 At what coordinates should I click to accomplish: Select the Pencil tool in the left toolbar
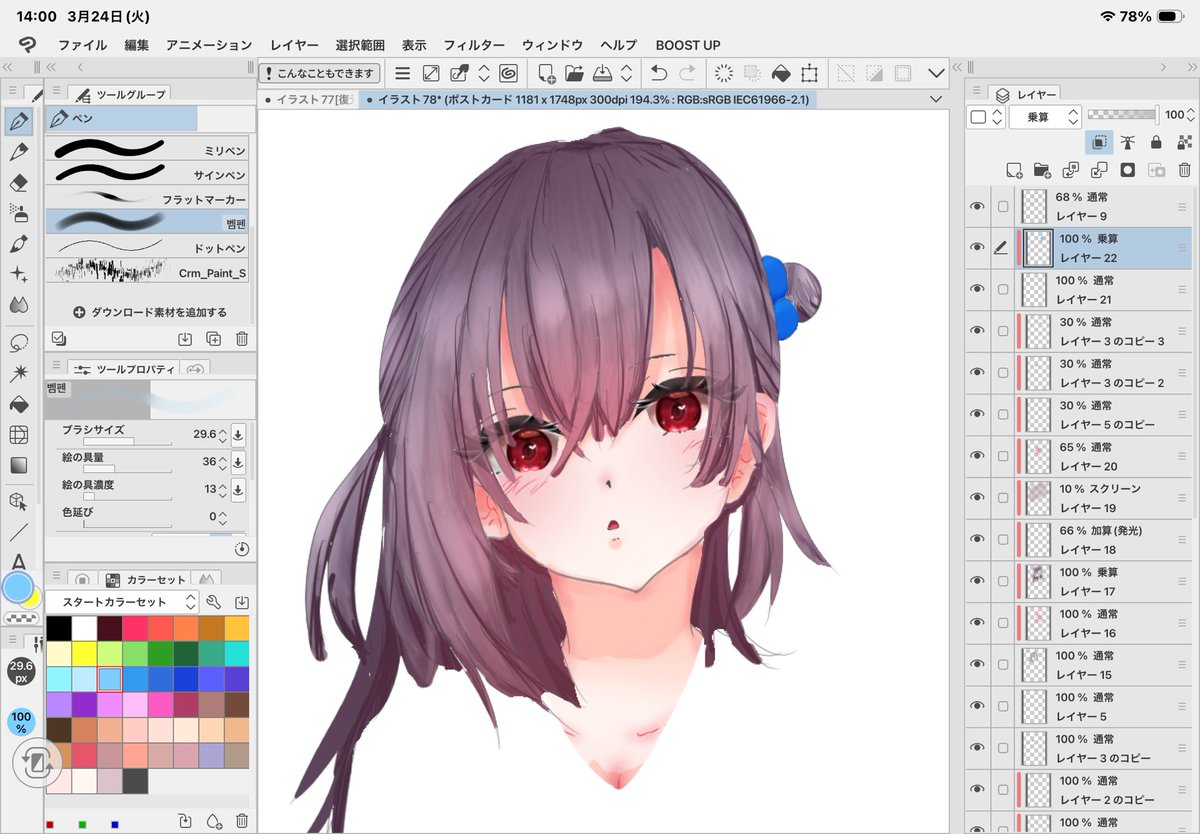click(18, 152)
